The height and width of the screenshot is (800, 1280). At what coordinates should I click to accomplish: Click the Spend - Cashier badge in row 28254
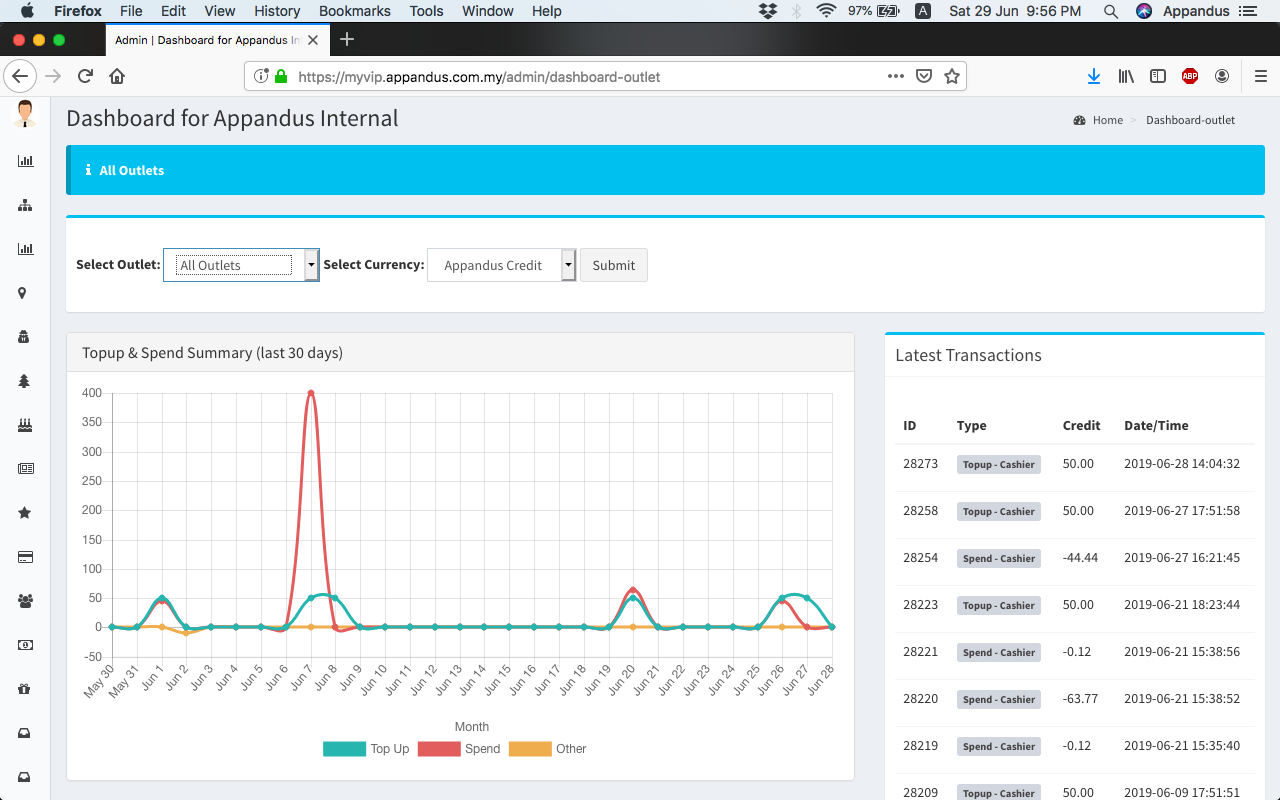click(x=999, y=558)
